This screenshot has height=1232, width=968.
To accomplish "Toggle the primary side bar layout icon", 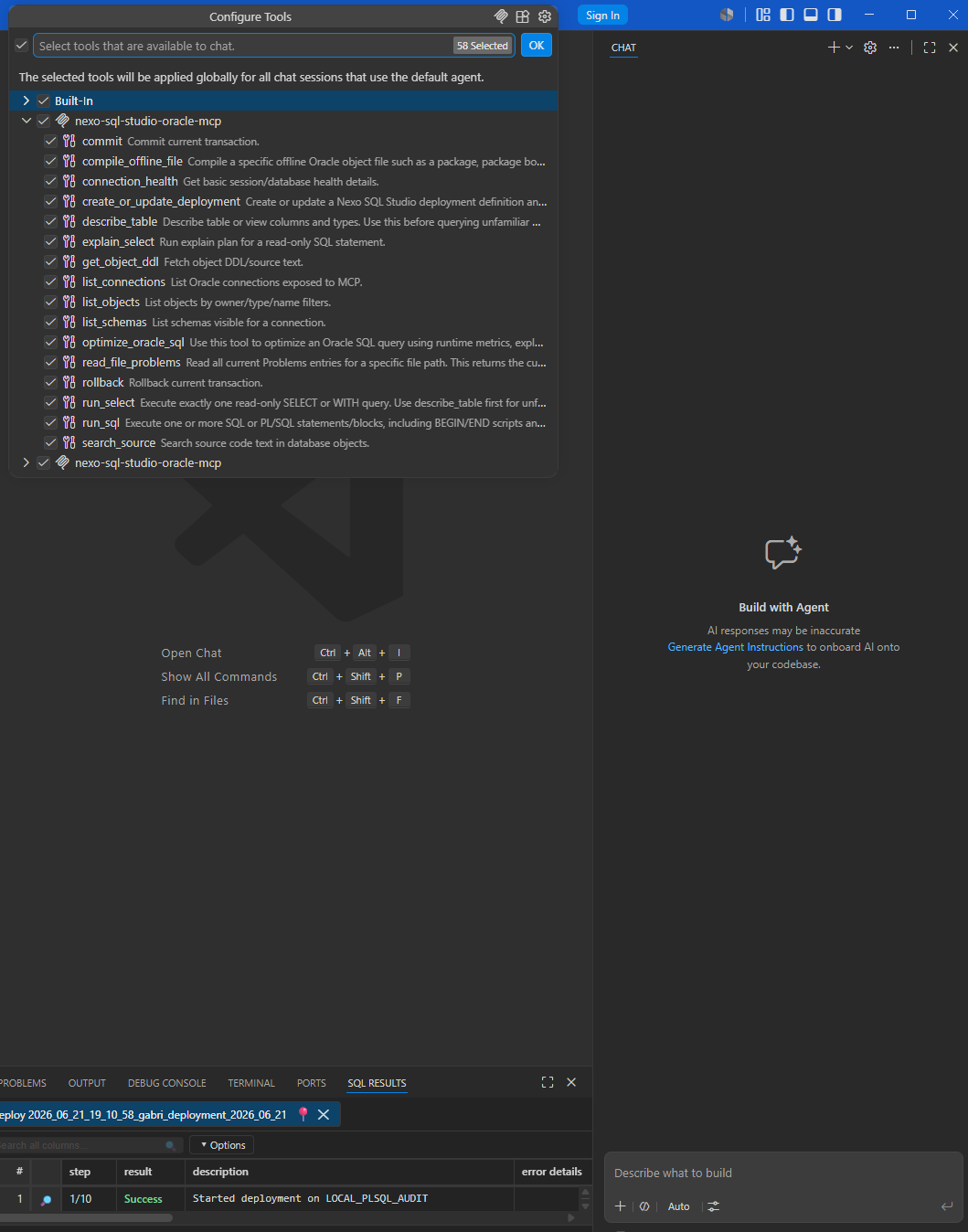I will click(787, 15).
